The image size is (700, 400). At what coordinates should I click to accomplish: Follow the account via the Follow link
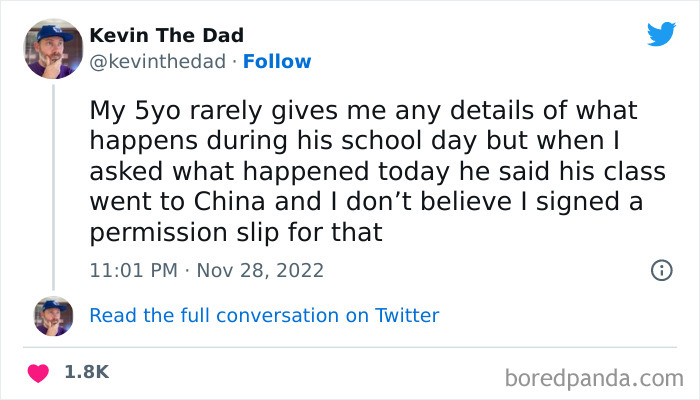pyautogui.click(x=279, y=61)
